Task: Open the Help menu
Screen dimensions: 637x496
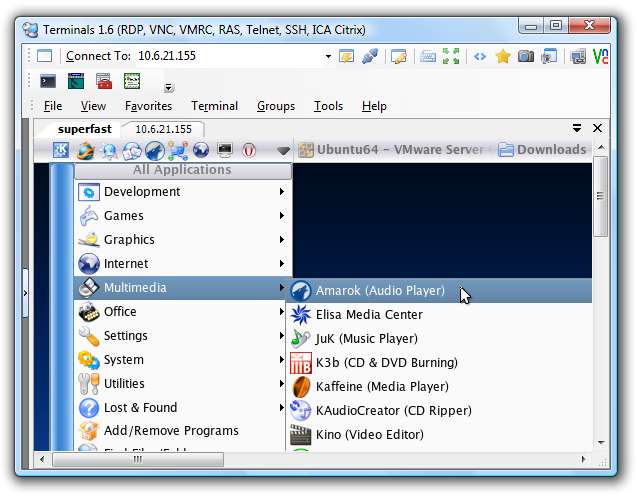Action: point(374,106)
